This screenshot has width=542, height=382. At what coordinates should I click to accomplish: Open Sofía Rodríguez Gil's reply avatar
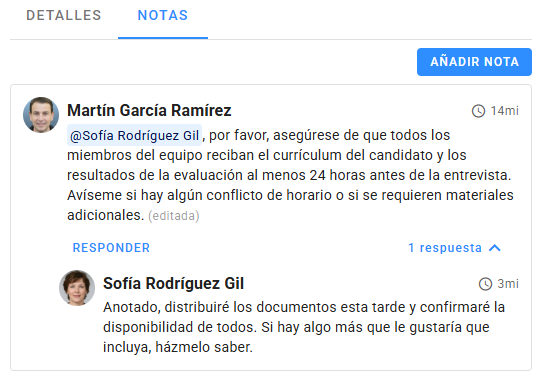tap(77, 288)
